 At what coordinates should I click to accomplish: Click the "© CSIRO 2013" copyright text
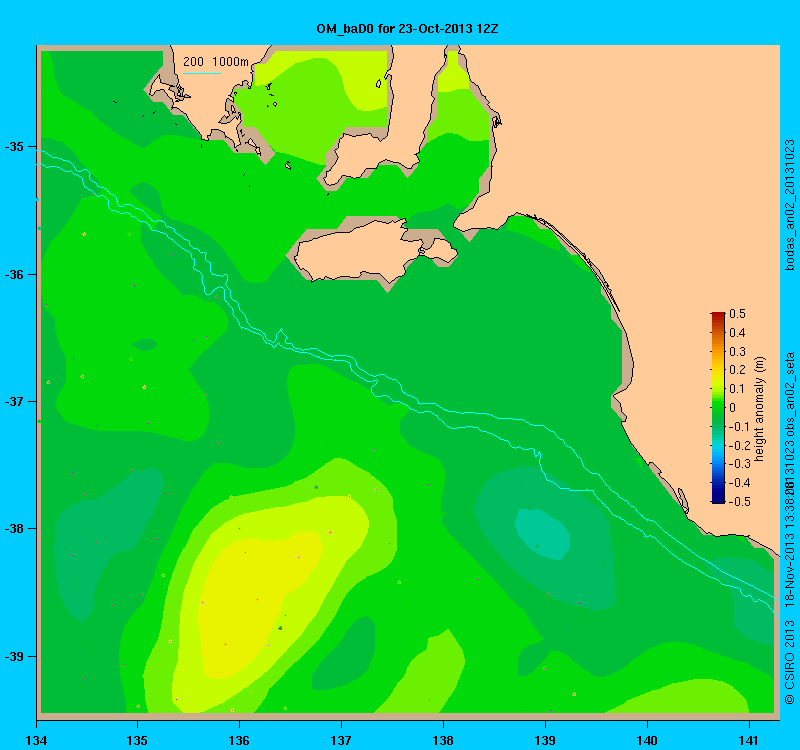789,663
